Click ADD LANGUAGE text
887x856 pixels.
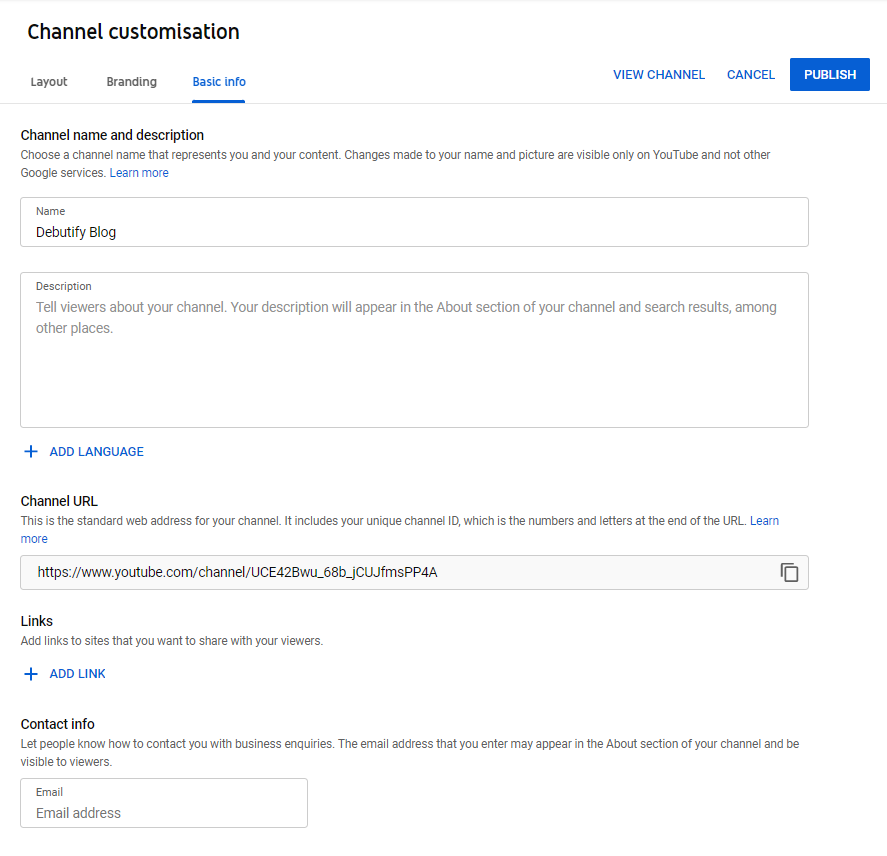(x=97, y=451)
